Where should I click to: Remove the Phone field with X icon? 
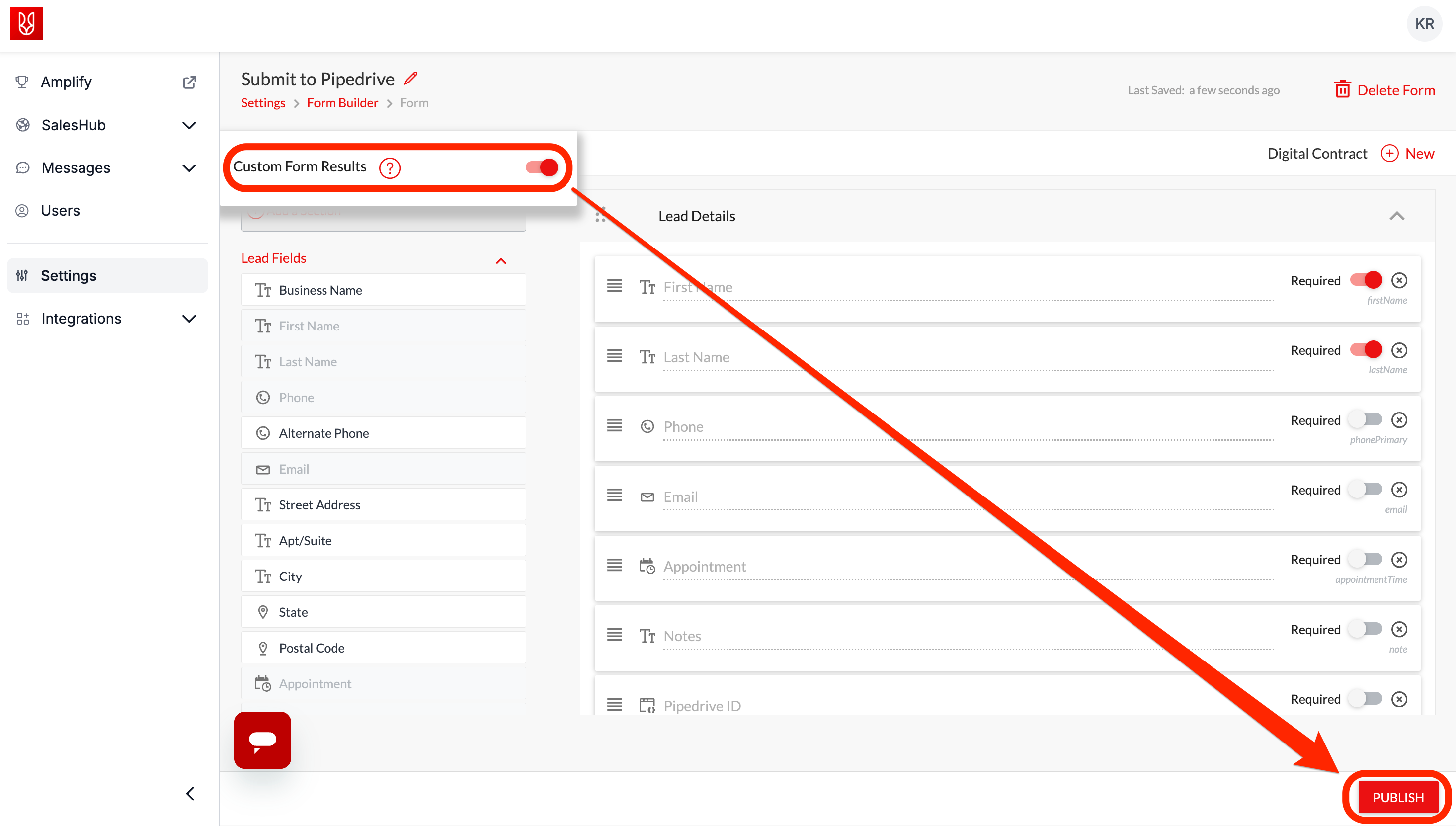(1399, 420)
